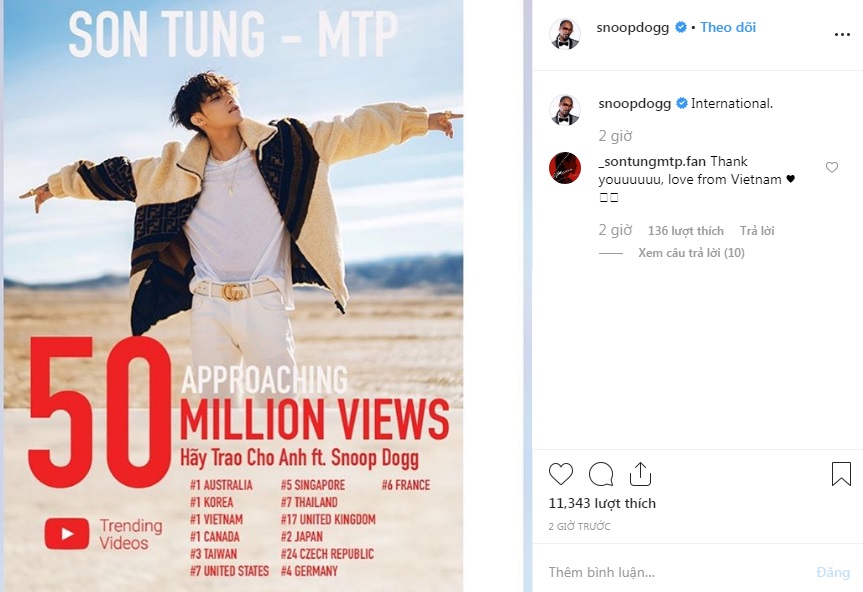The width and height of the screenshot is (863, 592).
Task: Open the 11,343 lượt thích list
Action: (x=602, y=503)
